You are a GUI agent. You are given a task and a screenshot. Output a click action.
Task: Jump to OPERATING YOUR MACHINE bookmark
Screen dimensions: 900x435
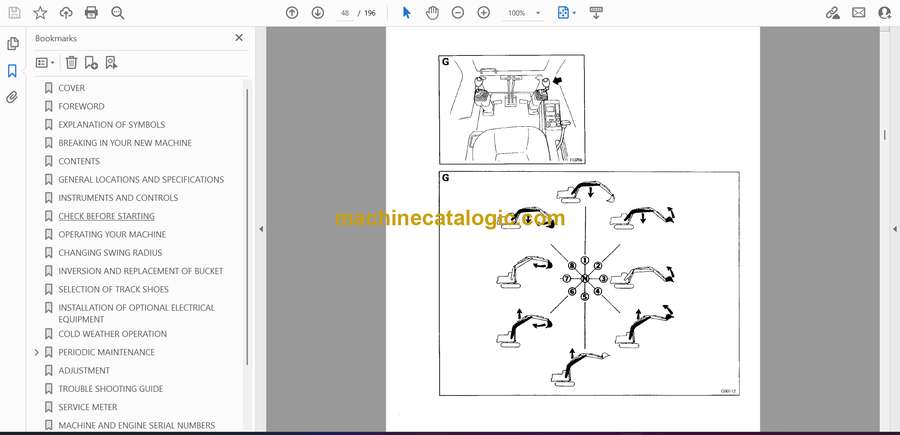112,235
